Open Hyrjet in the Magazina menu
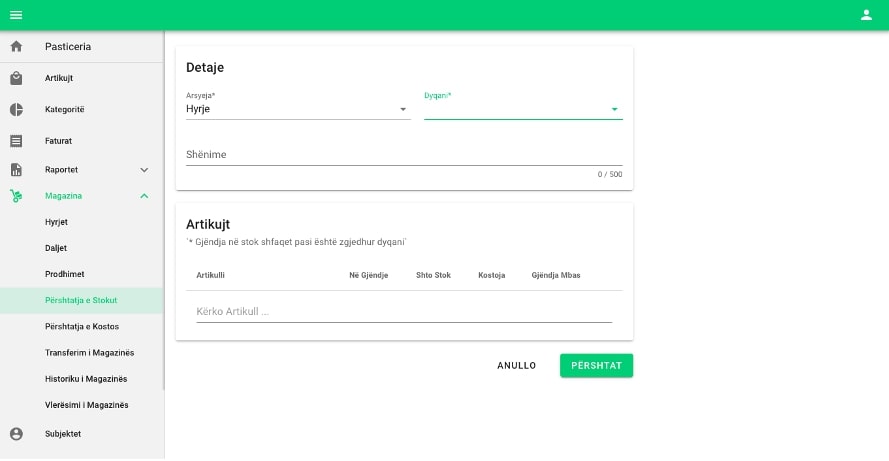This screenshot has height=461, width=889. 57,222
